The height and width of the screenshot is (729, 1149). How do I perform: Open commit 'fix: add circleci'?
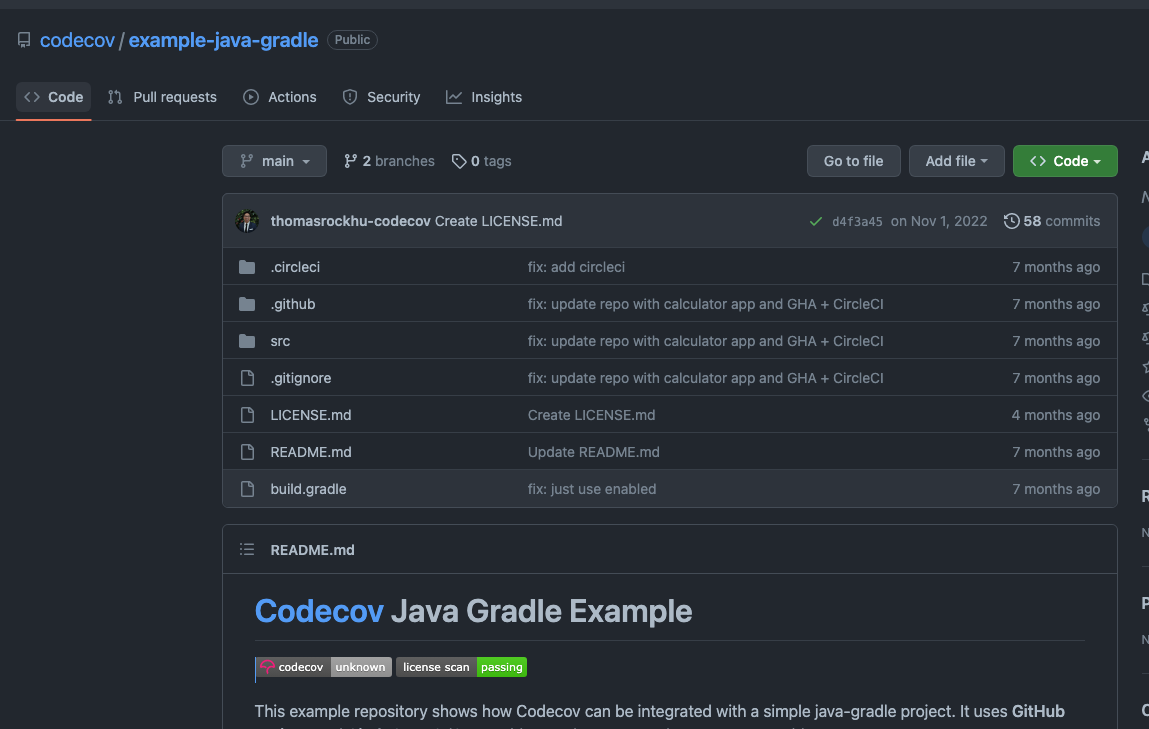click(576, 267)
